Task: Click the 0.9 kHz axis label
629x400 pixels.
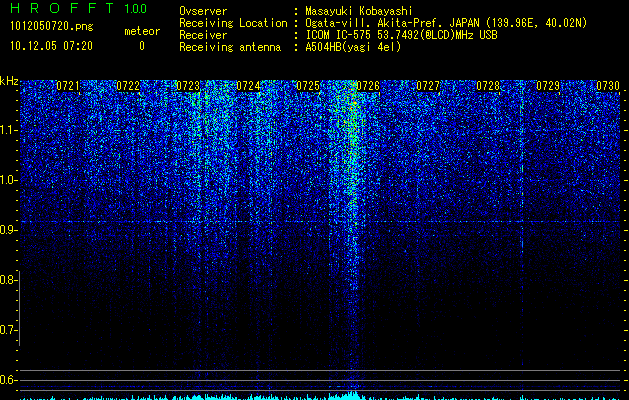Action: [x=8, y=230]
